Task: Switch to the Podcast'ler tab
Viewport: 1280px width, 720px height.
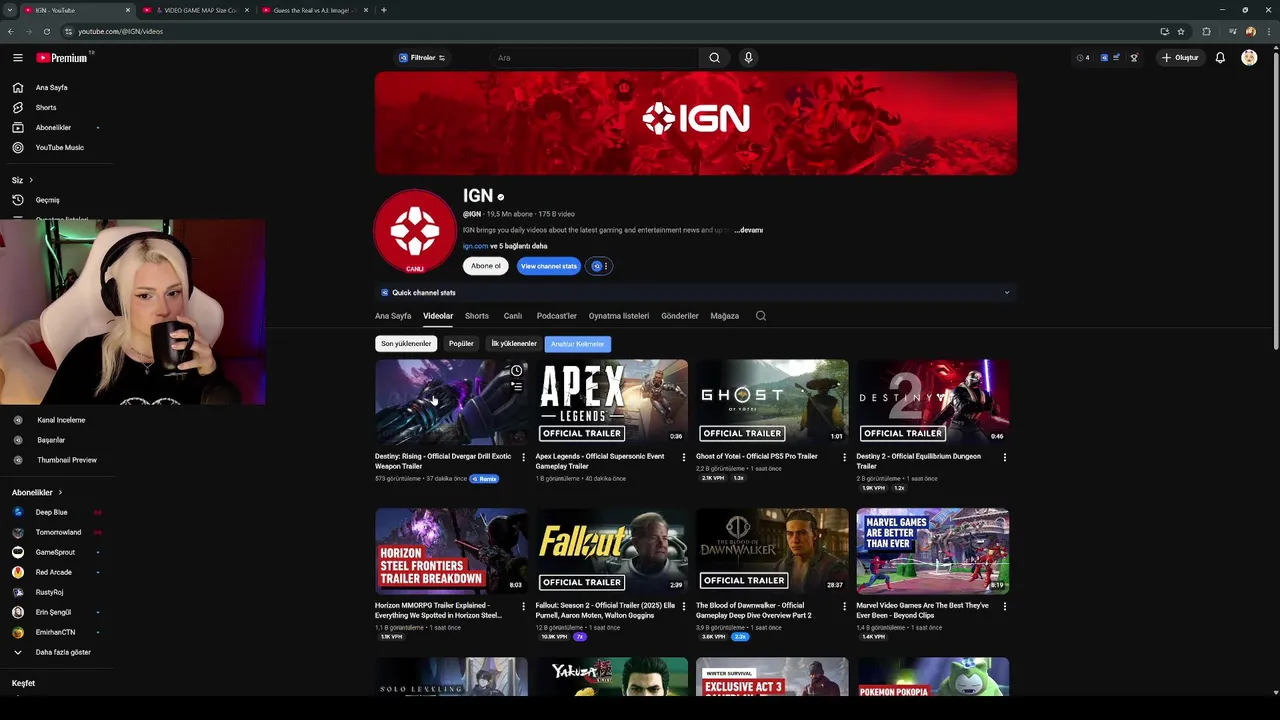Action: (556, 316)
